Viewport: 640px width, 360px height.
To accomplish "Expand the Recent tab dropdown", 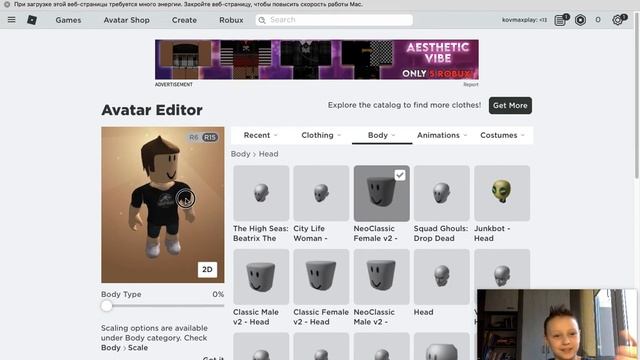I will [261, 135].
